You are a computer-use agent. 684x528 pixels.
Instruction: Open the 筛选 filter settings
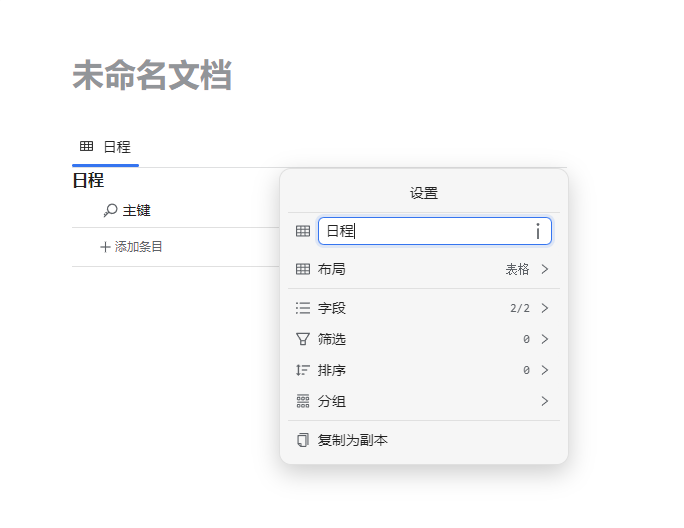pyautogui.click(x=332, y=339)
